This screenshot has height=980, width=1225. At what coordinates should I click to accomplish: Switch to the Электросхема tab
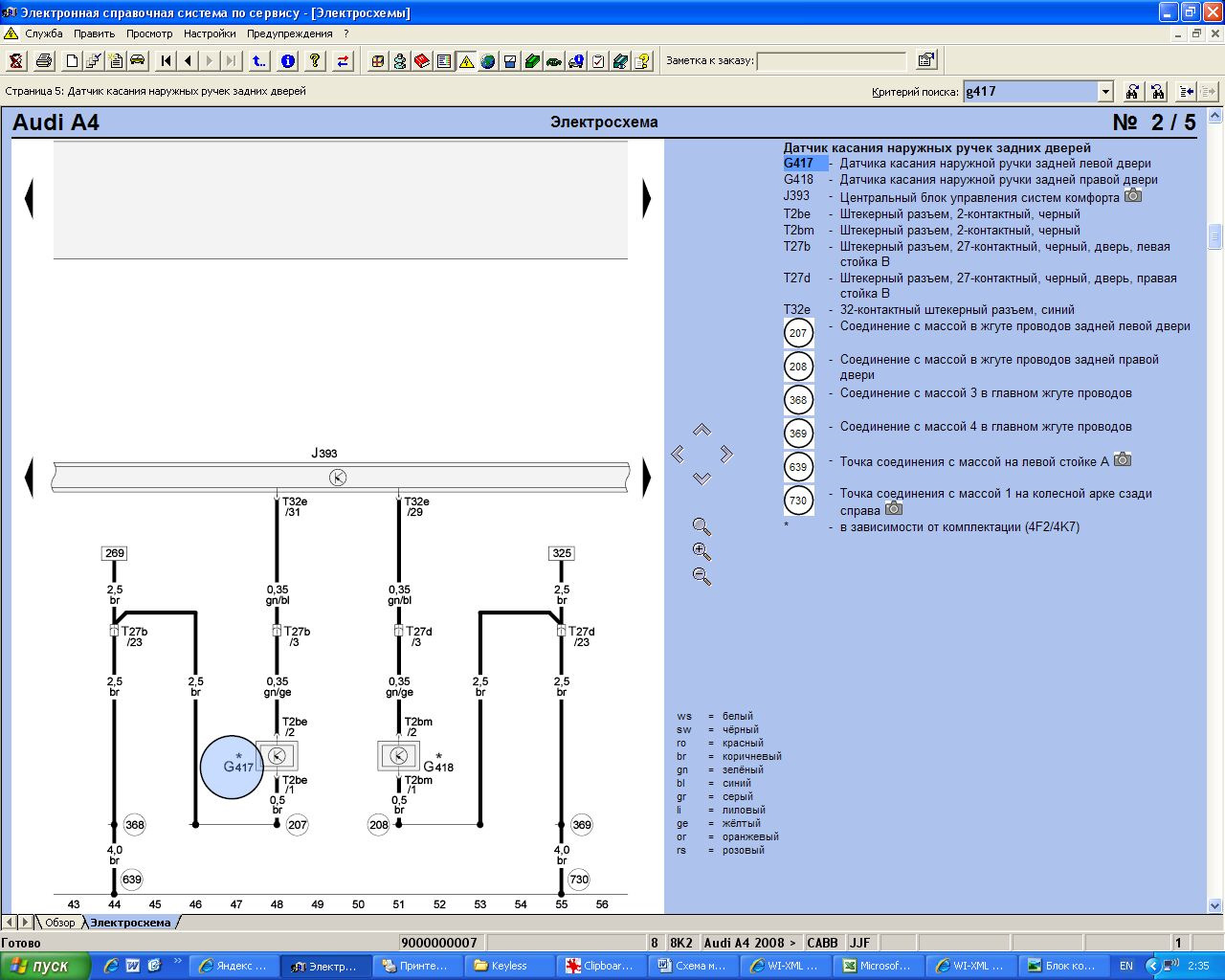[131, 923]
